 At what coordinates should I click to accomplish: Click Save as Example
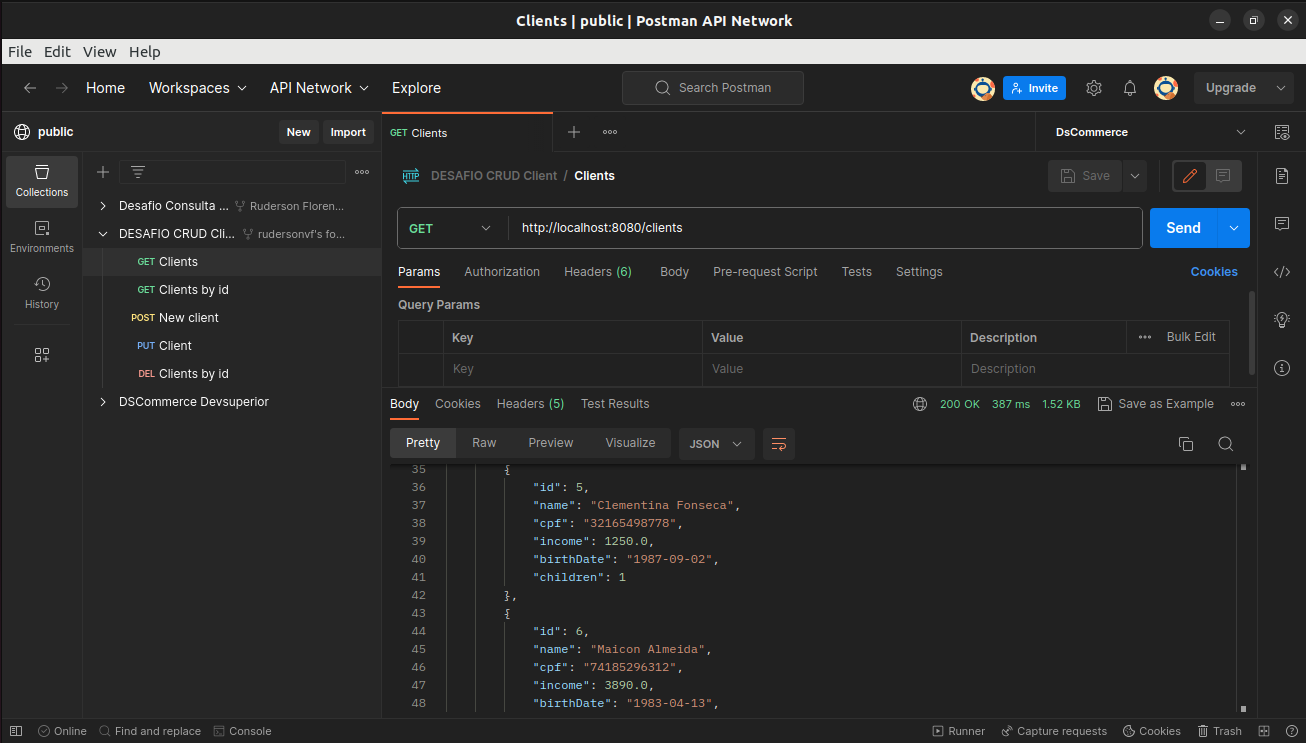pos(1156,404)
